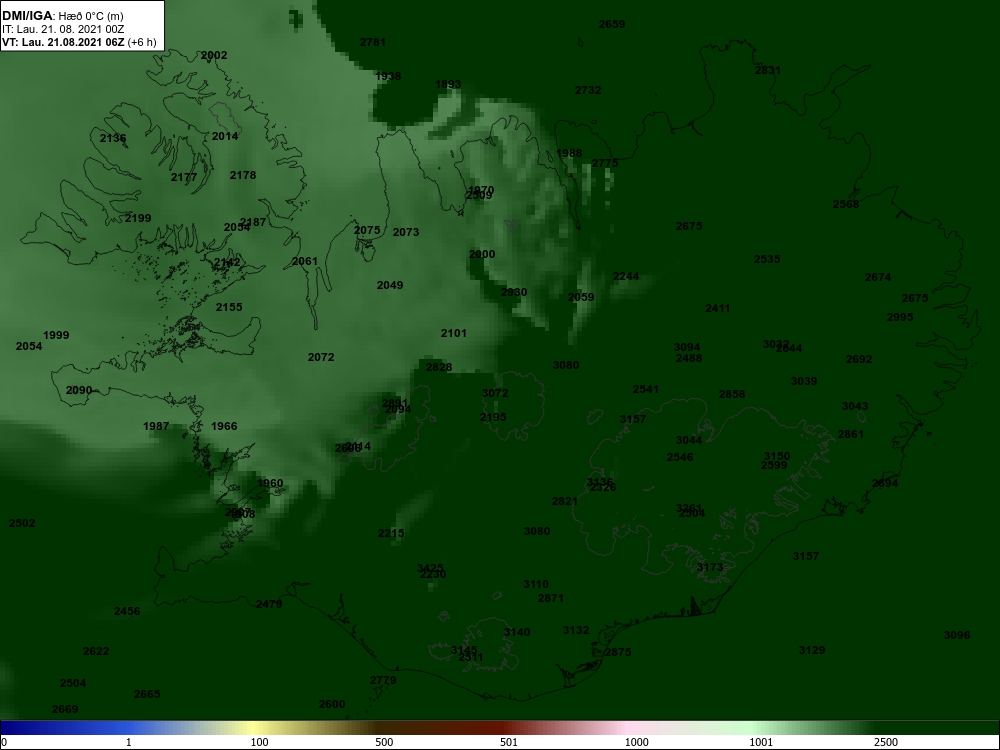
Task: Click the map value "1938"
Action: click(388, 76)
